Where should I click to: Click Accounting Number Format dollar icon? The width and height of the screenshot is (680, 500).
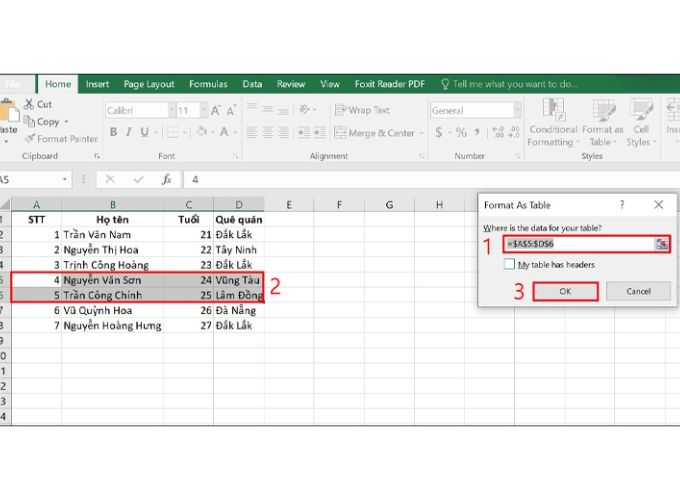[x=439, y=132]
